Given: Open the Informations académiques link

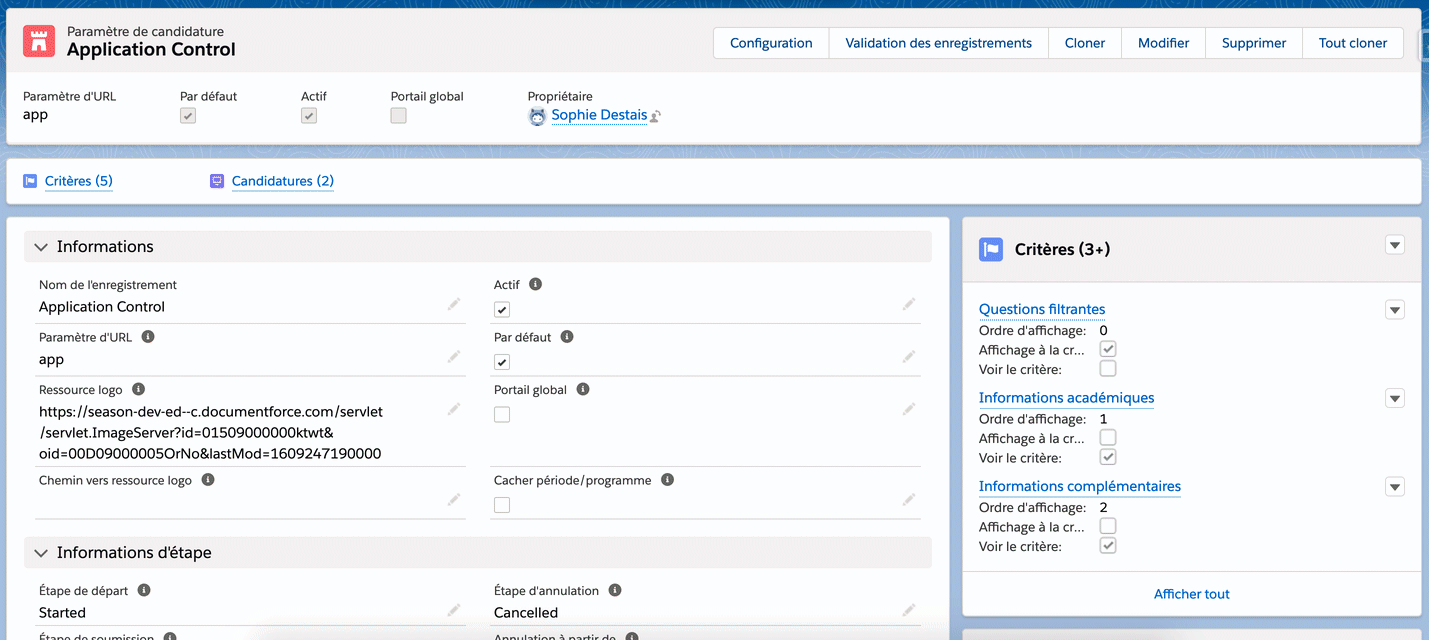Looking at the screenshot, I should click(1066, 398).
